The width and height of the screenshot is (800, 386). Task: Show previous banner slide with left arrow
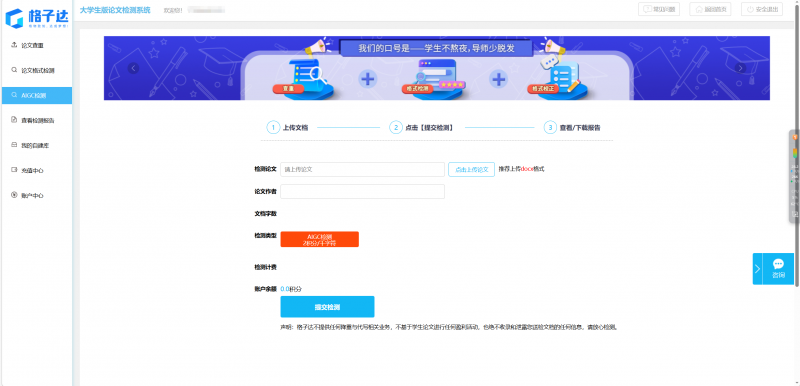[x=133, y=68]
